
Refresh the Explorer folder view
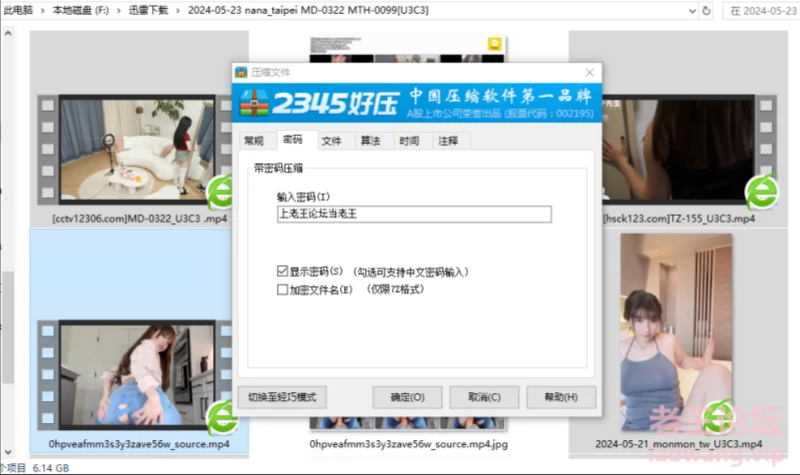[707, 11]
